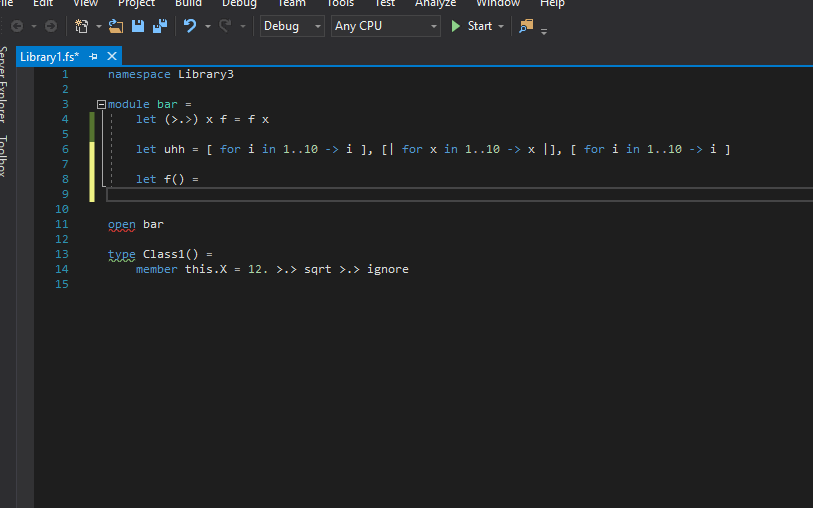The width and height of the screenshot is (813, 508).
Task: Open the Window menu
Action: 498,3
